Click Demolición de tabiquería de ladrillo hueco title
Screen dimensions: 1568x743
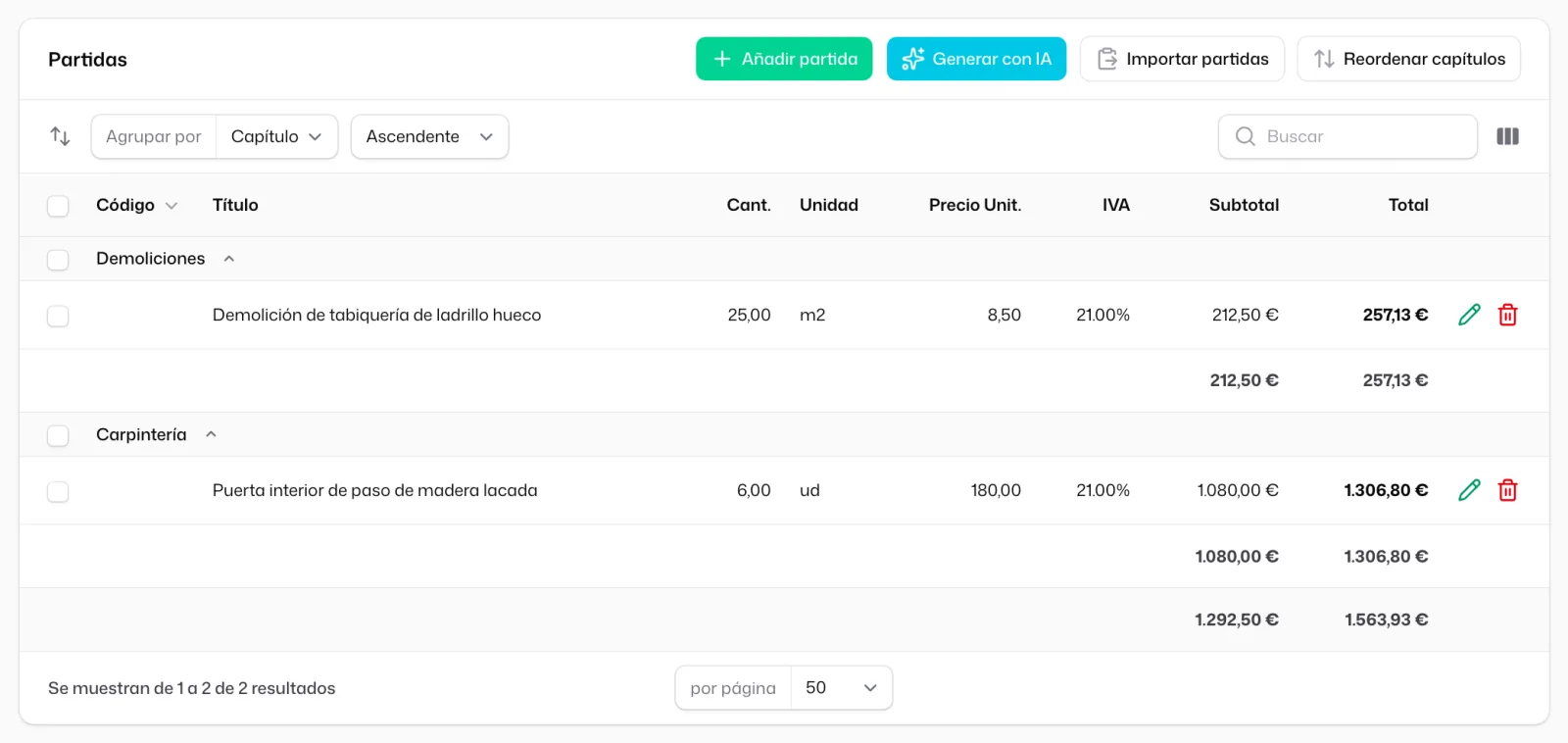coord(376,315)
